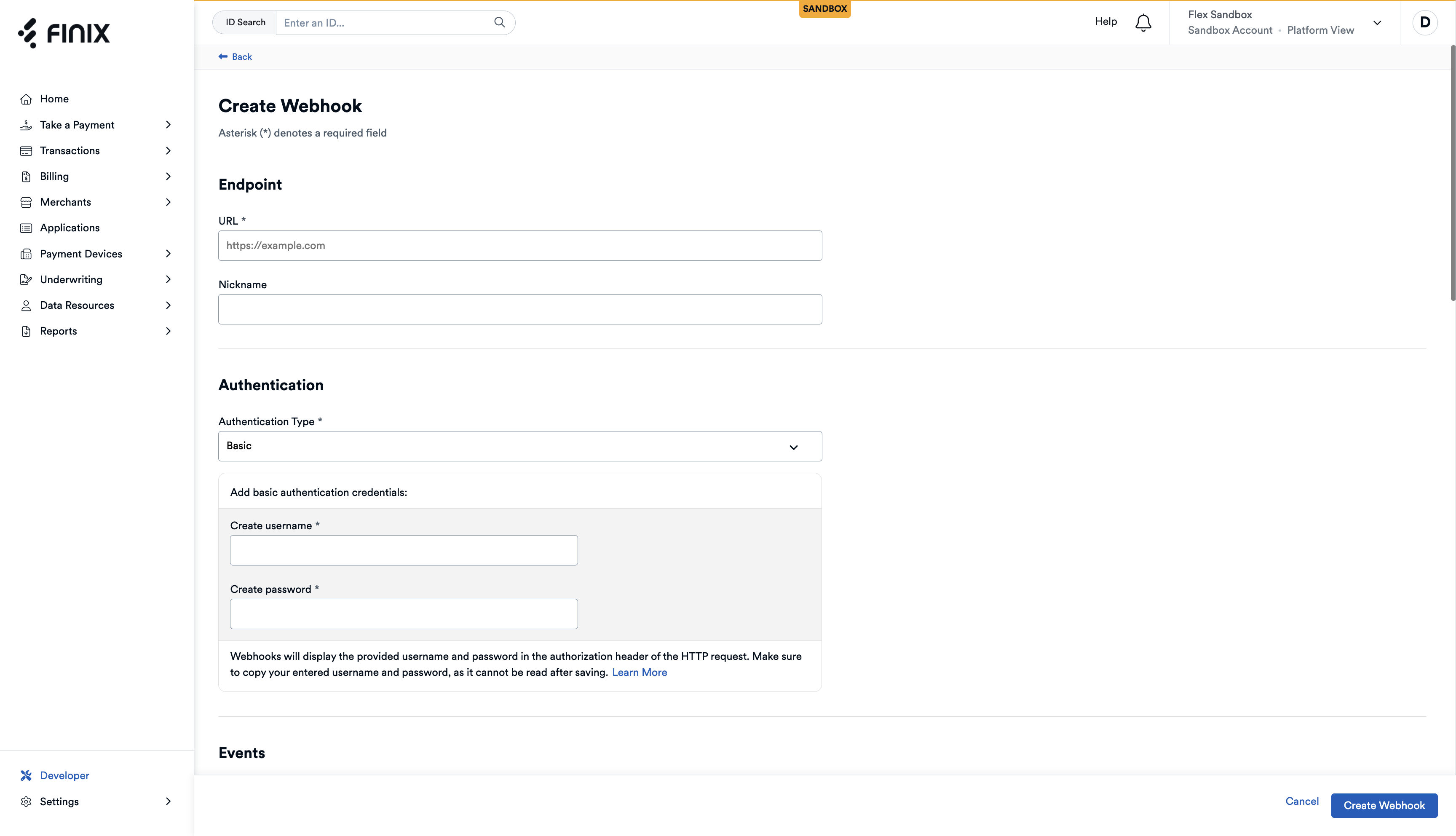1456x836 pixels.
Task: Expand the Merchants submenu chevron
Action: pos(168,202)
